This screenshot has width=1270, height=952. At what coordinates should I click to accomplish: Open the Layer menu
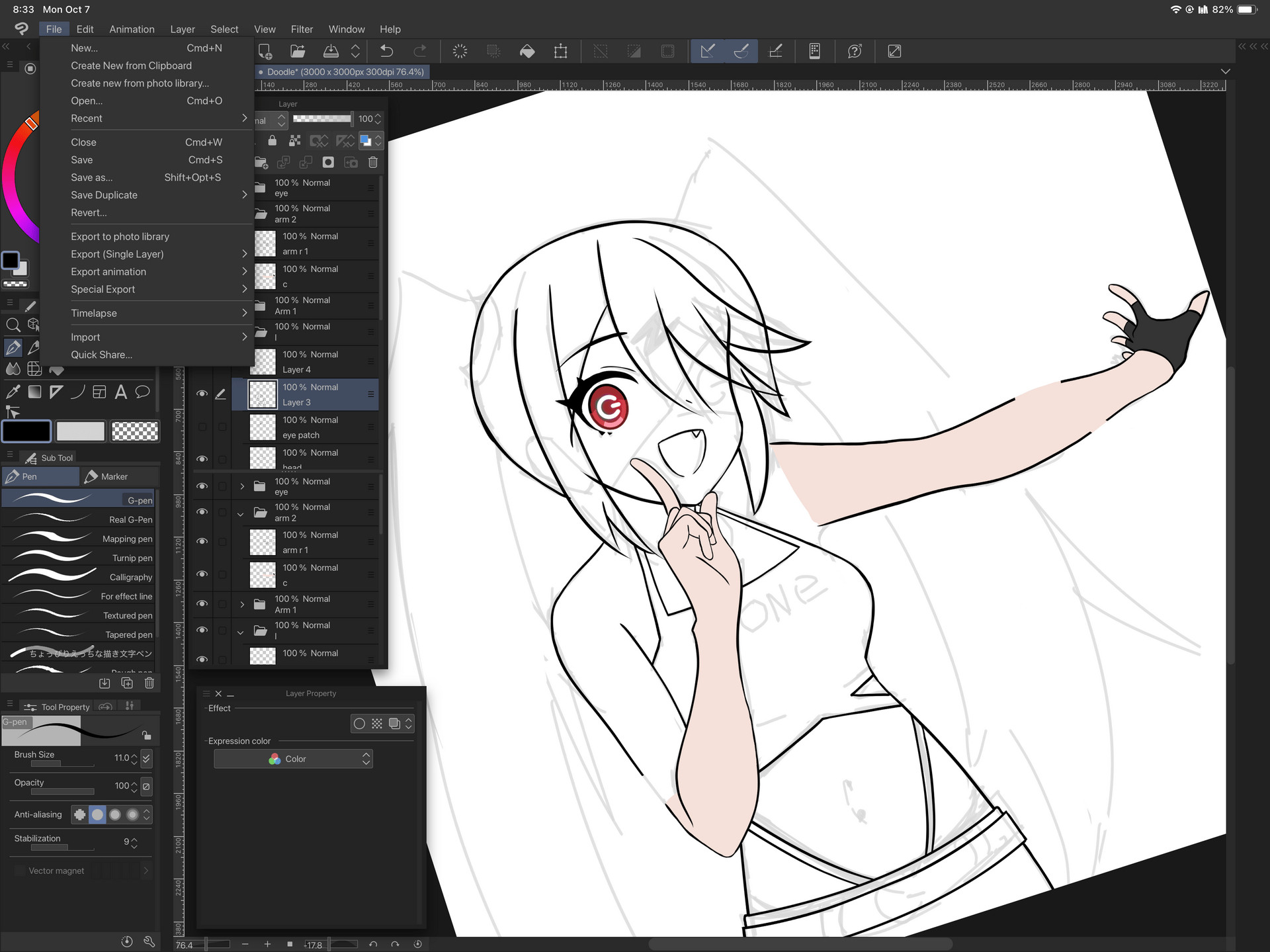(x=182, y=29)
